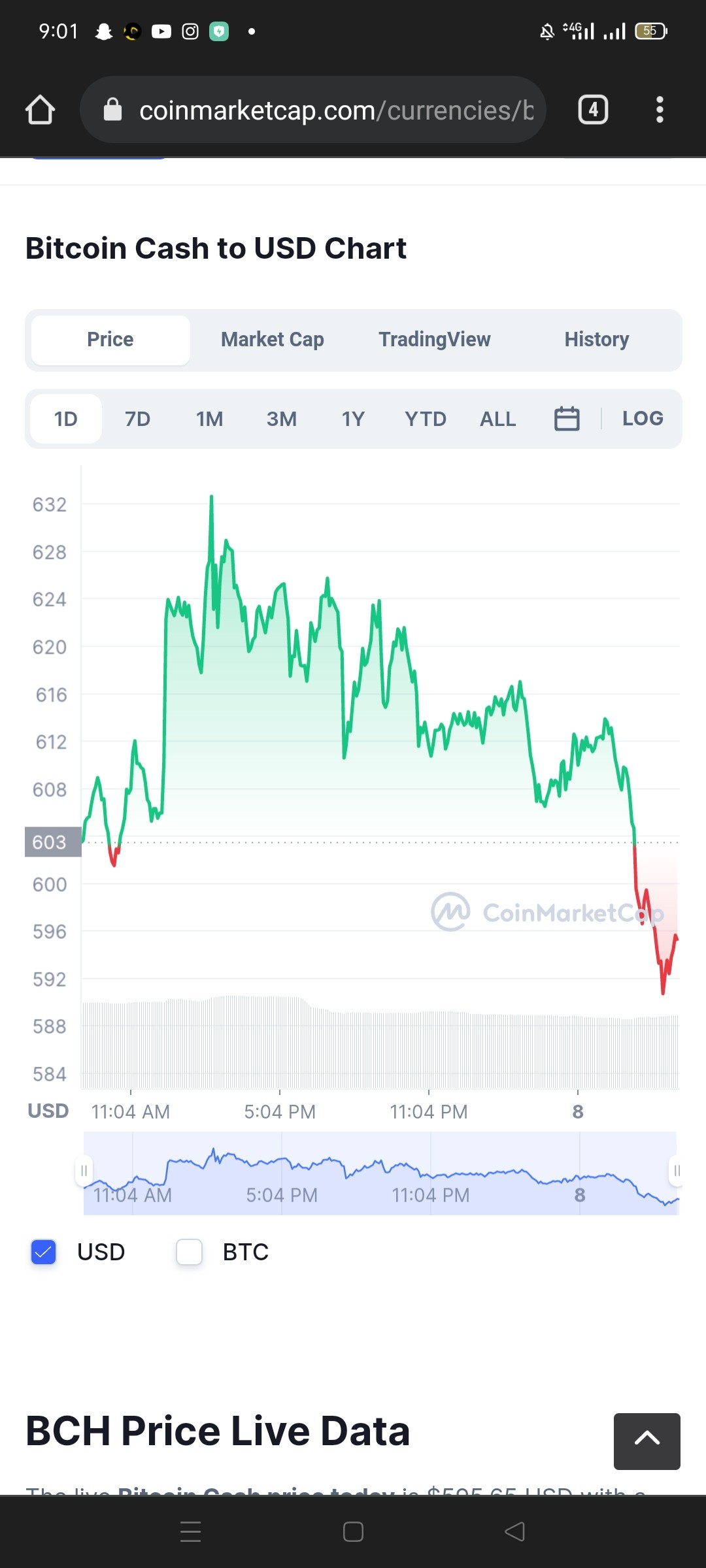Select the YTD time range

[x=426, y=419]
